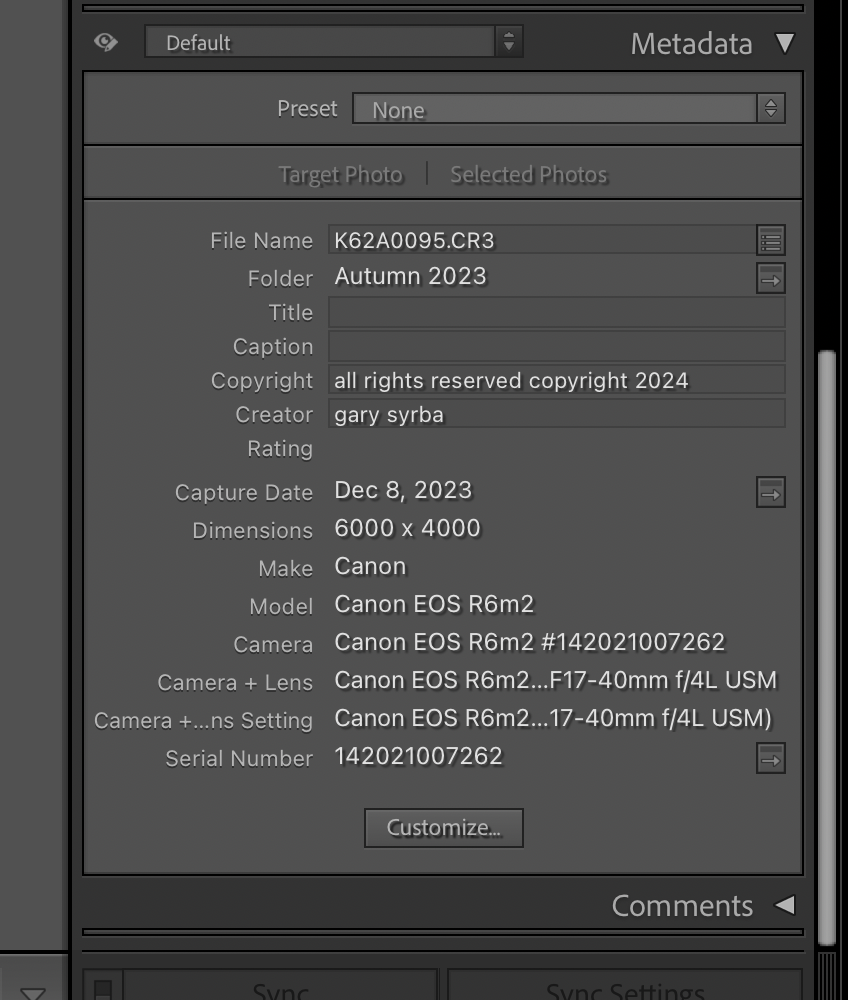Switch to the Target Photo tab

(340, 174)
